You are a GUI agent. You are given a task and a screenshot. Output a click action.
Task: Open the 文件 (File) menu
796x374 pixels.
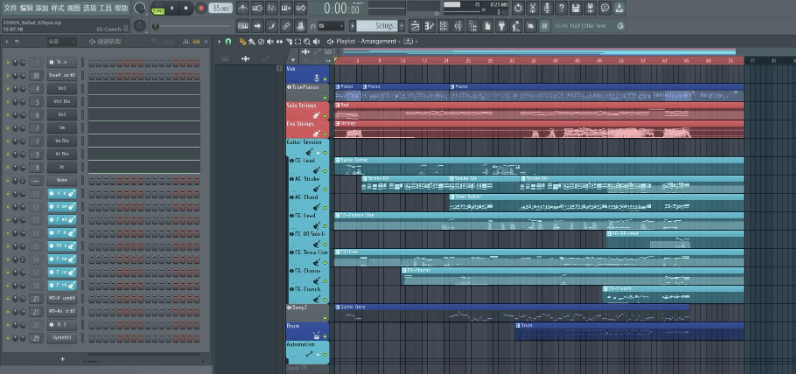point(10,8)
